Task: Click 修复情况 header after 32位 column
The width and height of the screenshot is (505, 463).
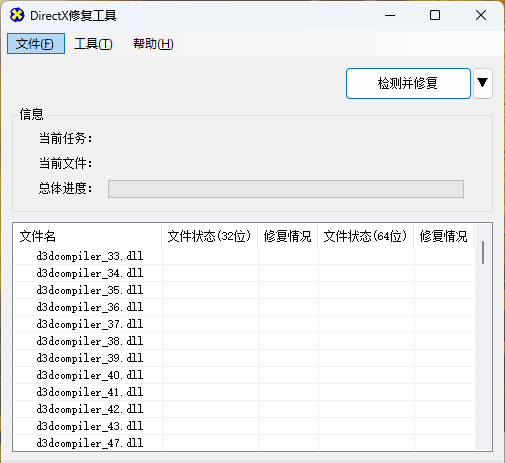Action: point(288,236)
